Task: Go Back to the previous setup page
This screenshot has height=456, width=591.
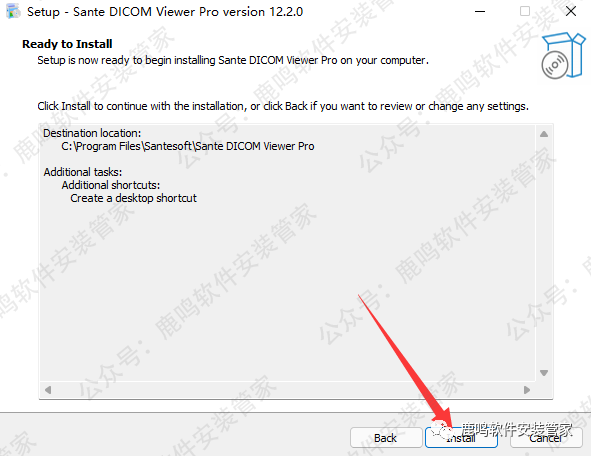Action: [x=386, y=438]
